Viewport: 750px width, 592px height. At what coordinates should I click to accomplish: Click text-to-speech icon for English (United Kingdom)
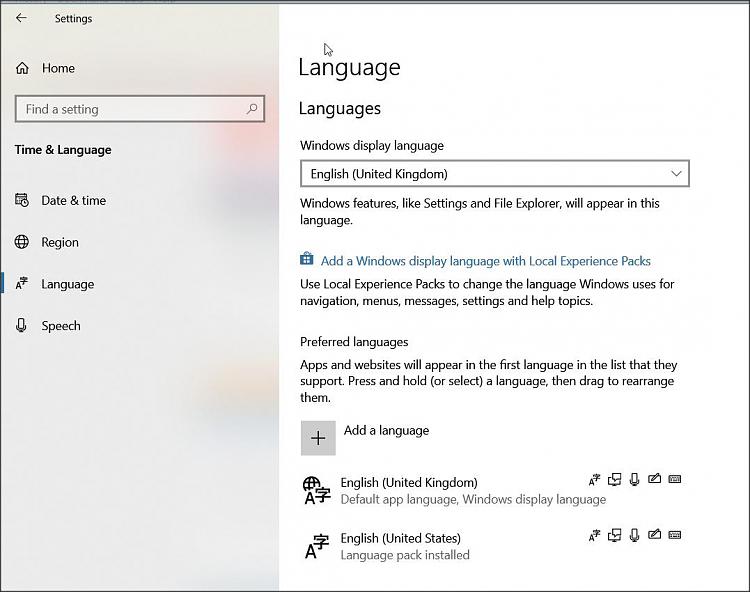[x=615, y=479]
